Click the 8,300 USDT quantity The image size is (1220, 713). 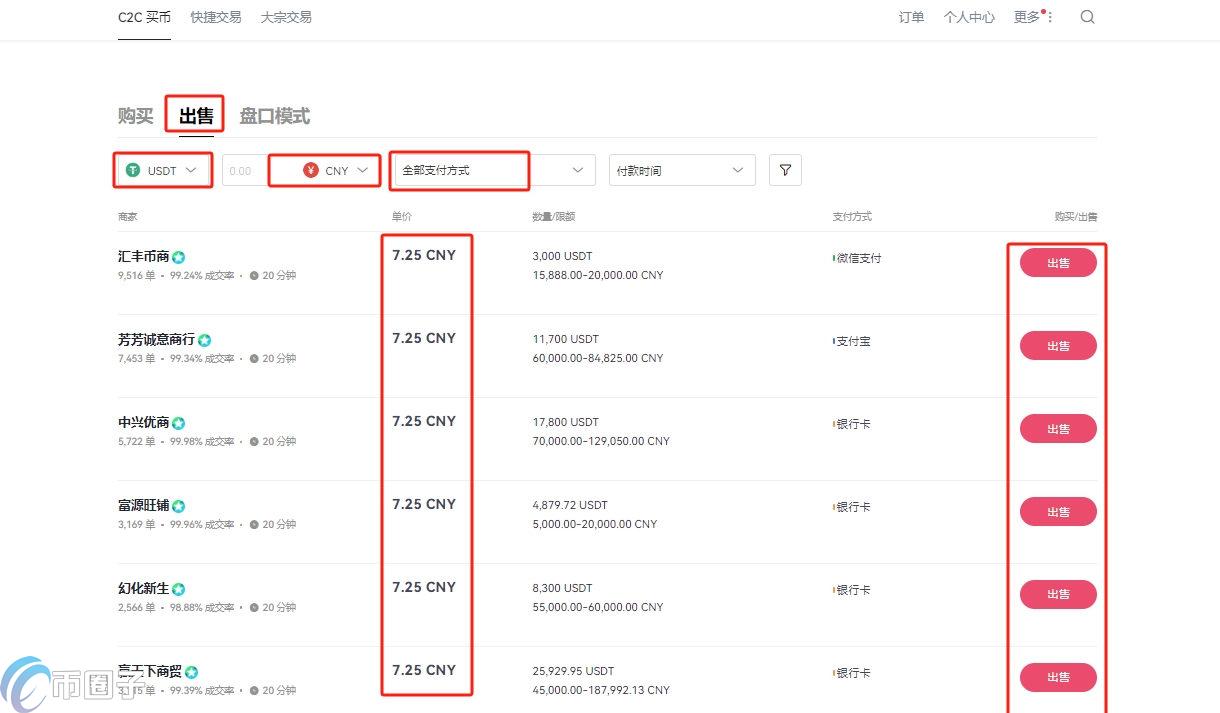(562, 588)
